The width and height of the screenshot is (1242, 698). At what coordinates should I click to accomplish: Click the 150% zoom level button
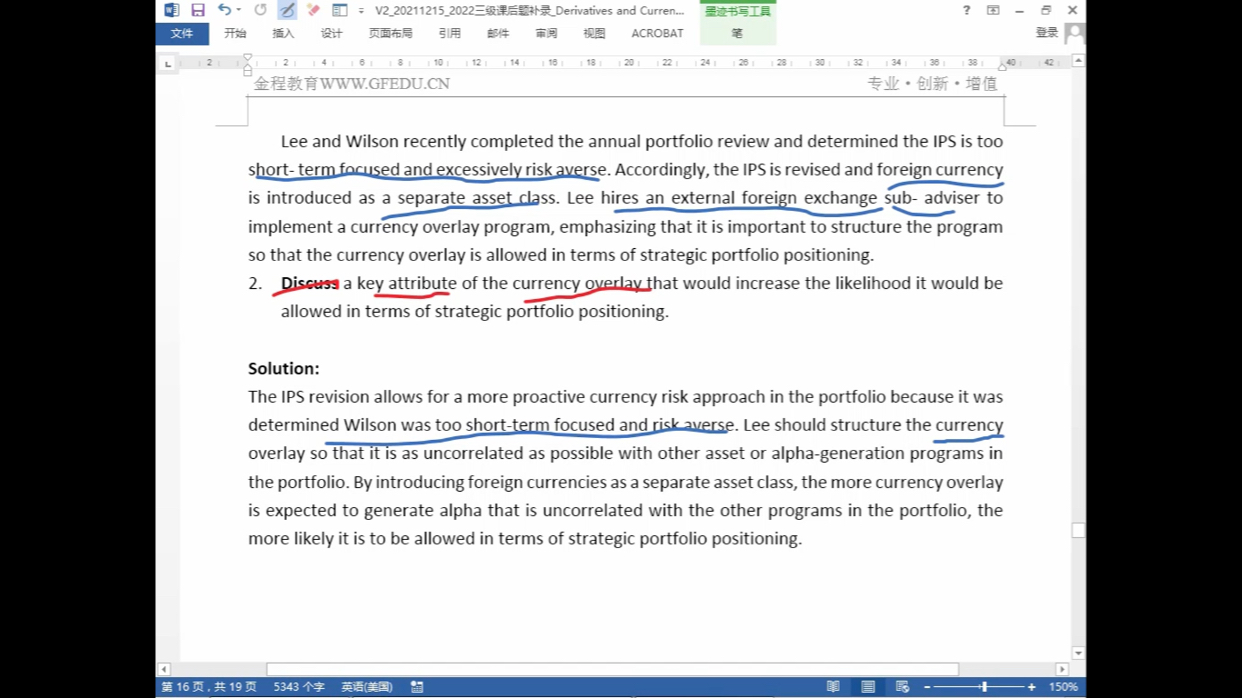(1063, 687)
